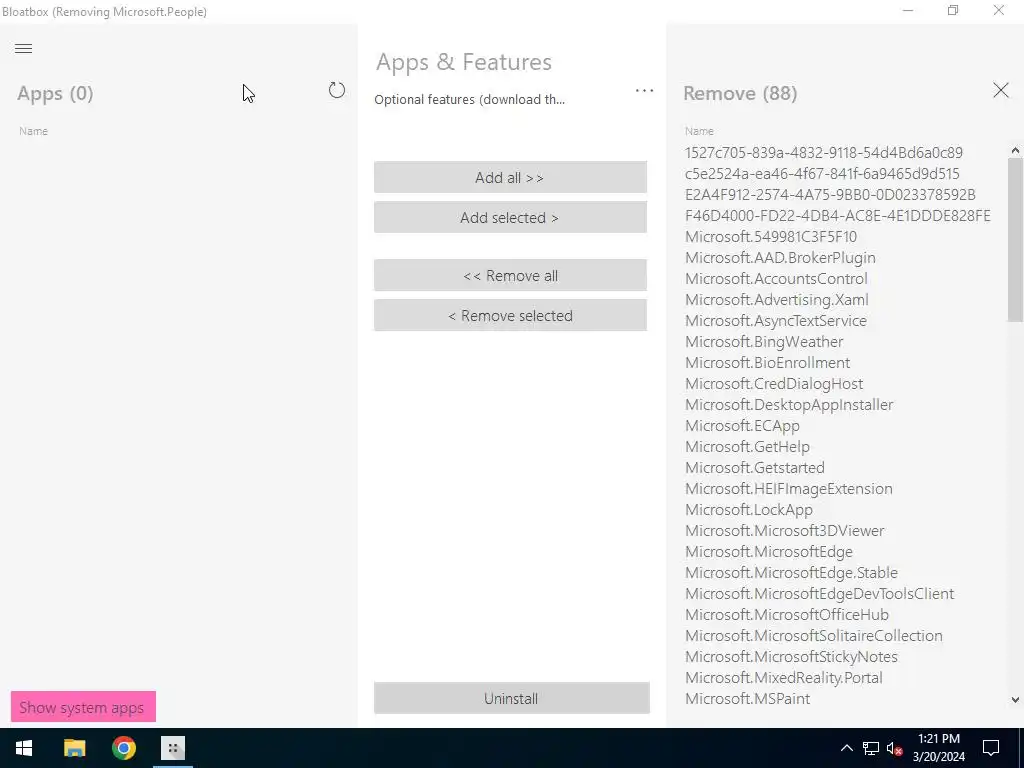The image size is (1024, 768).
Task: Click the << Remove all button
Action: coord(510,275)
